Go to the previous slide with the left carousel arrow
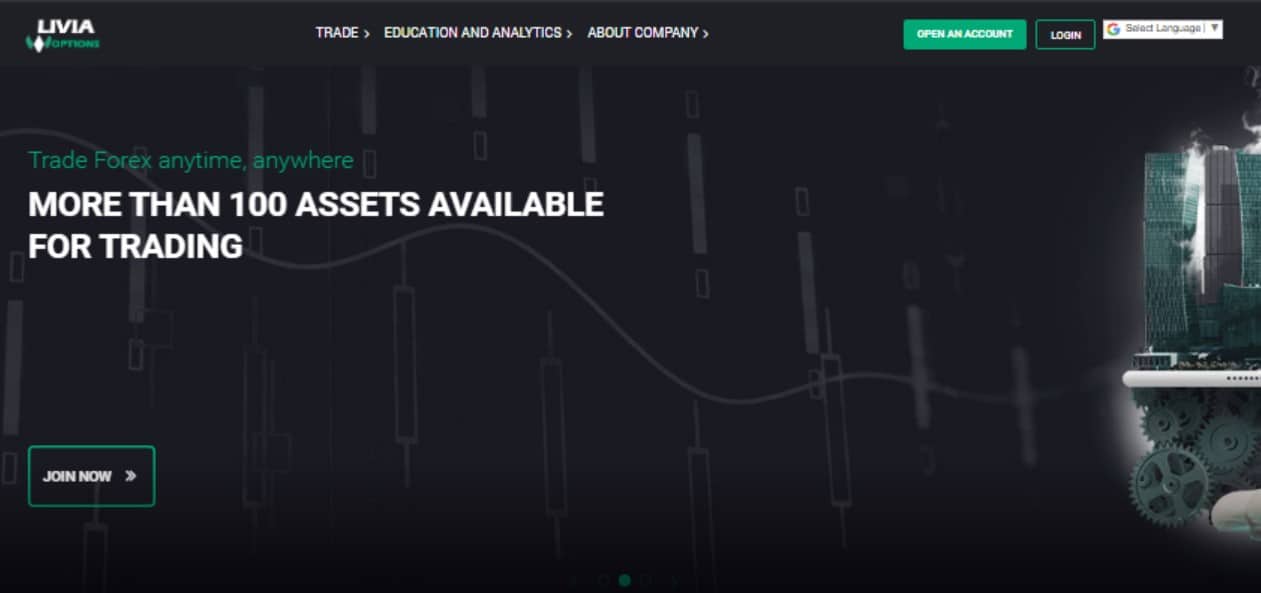 575,580
